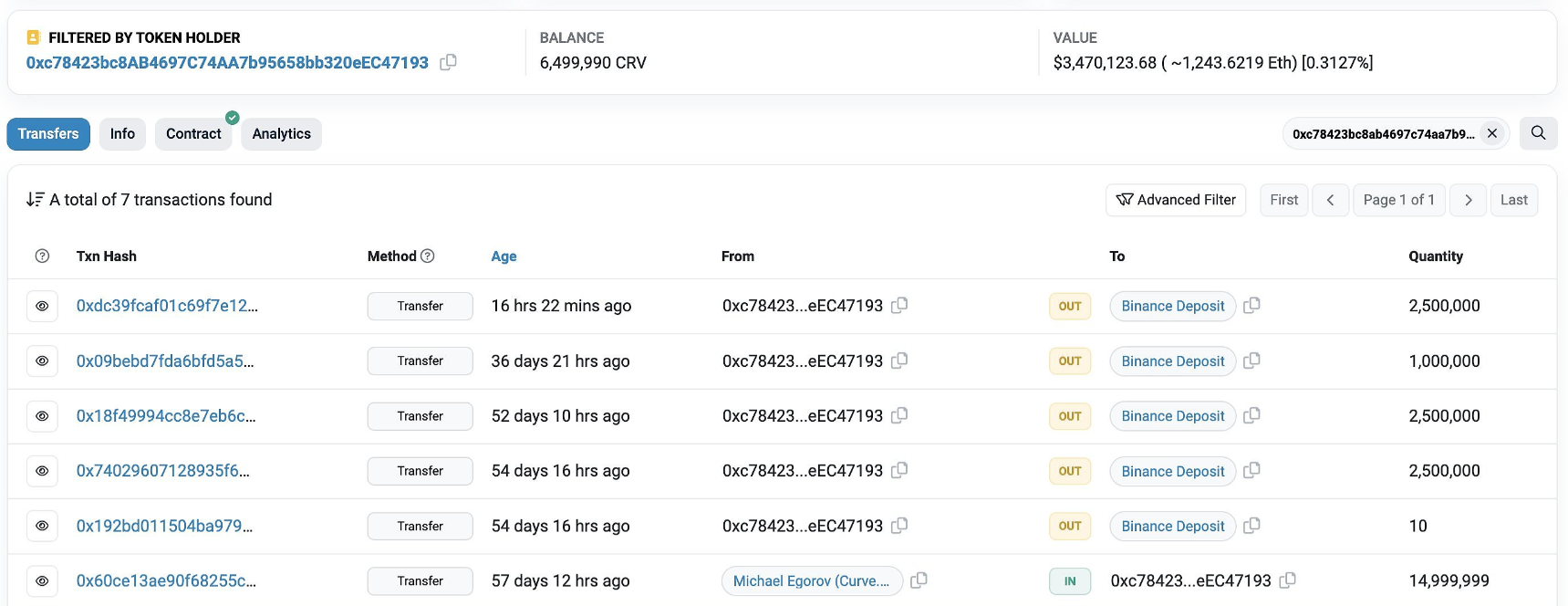Go to next page with right chevron
Screen dimensions: 1568x606
point(1468,200)
